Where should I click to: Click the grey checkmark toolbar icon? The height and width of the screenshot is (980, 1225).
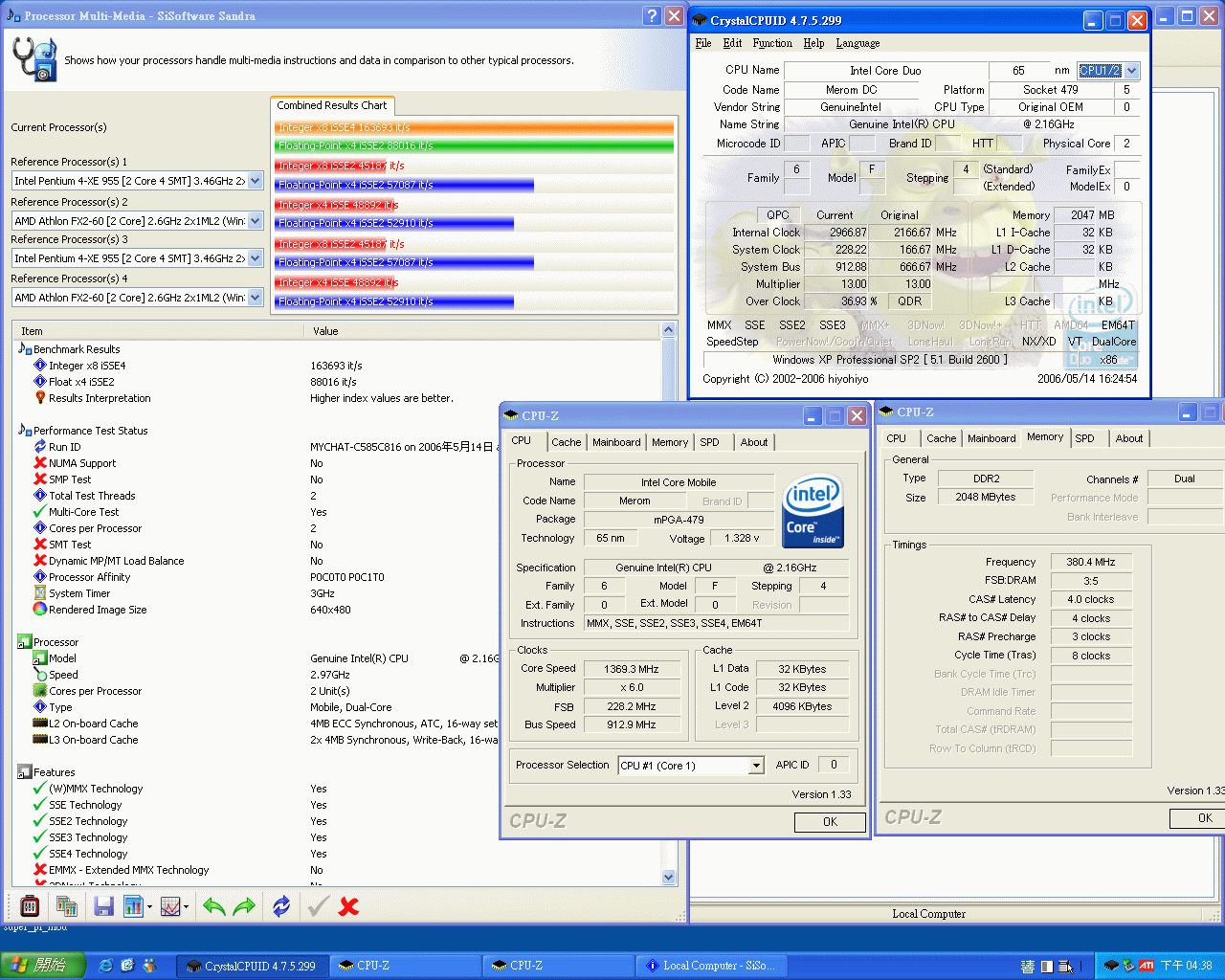tap(319, 905)
